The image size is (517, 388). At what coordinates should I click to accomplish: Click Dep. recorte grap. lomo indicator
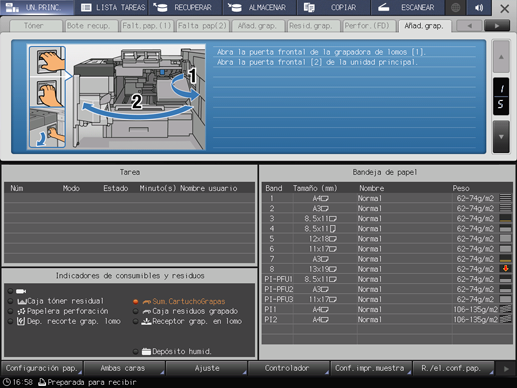tap(65, 321)
